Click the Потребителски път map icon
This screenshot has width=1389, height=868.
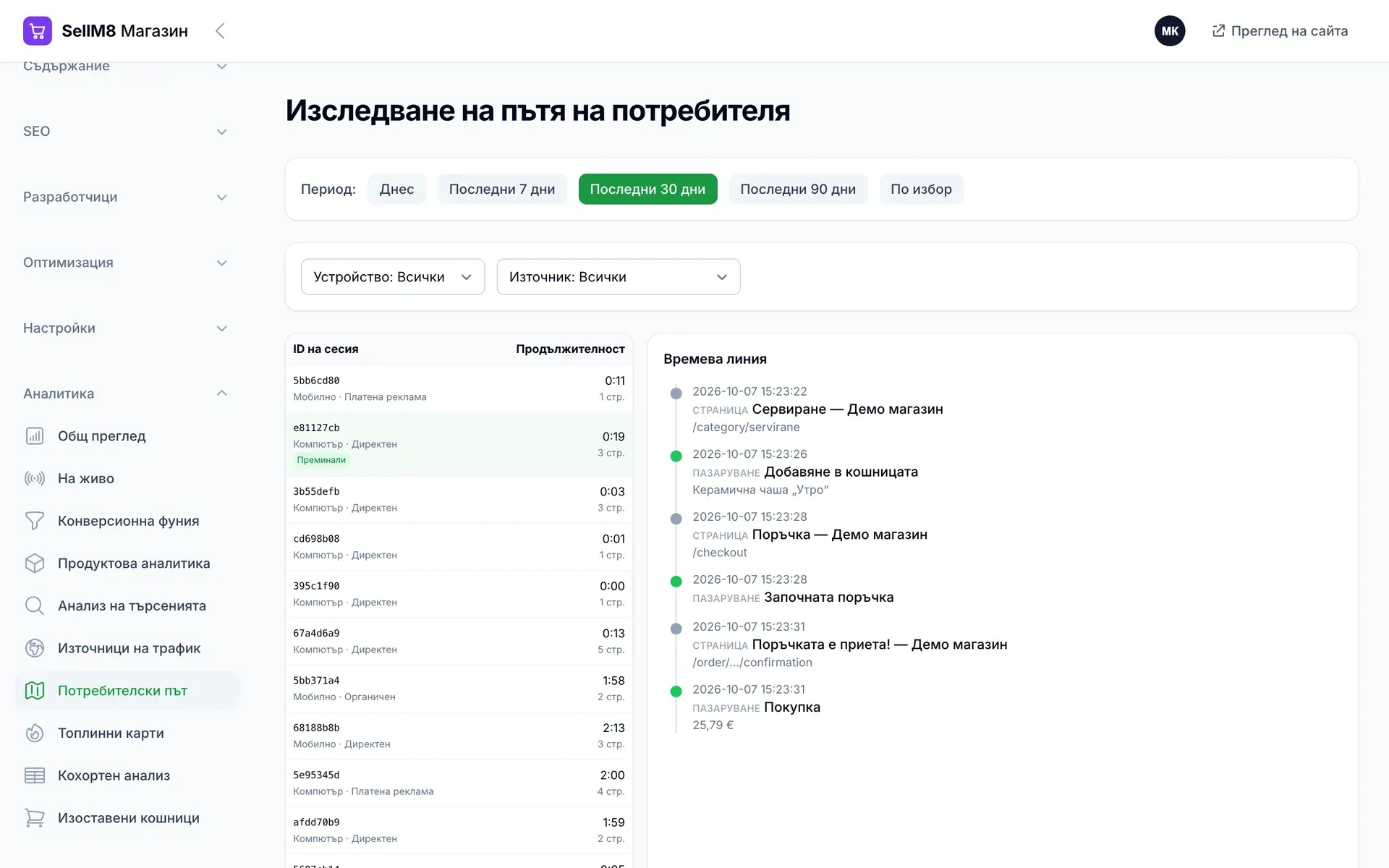point(35,691)
